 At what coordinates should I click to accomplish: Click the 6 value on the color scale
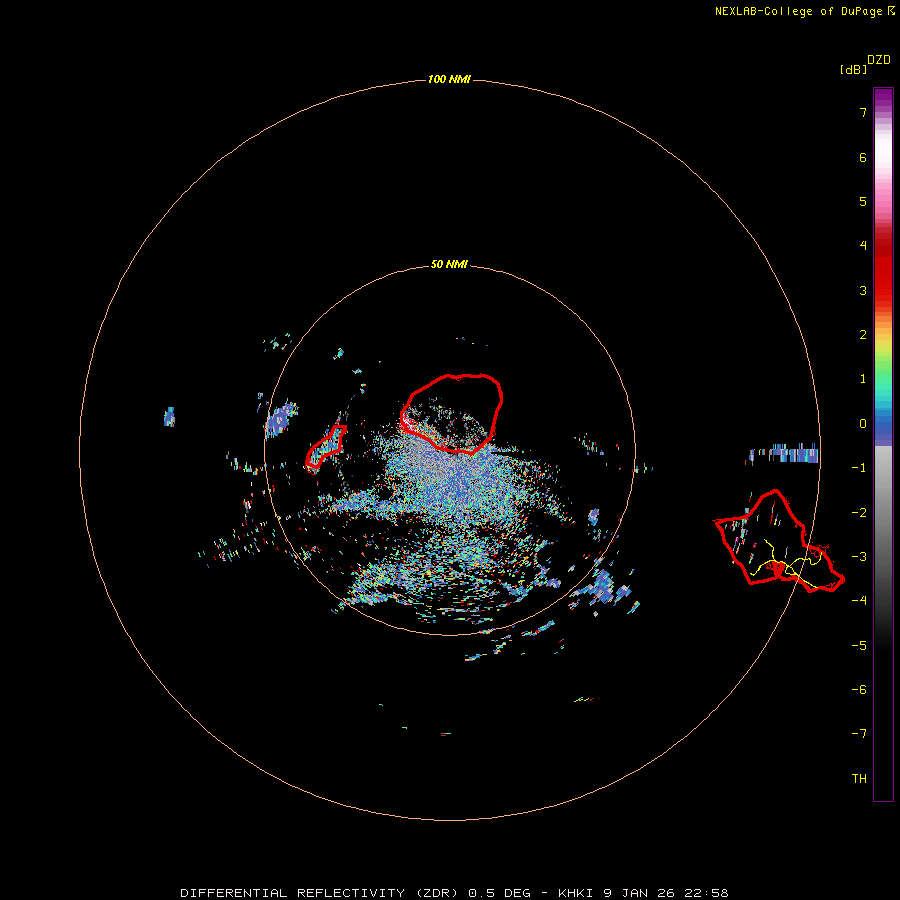(863, 157)
